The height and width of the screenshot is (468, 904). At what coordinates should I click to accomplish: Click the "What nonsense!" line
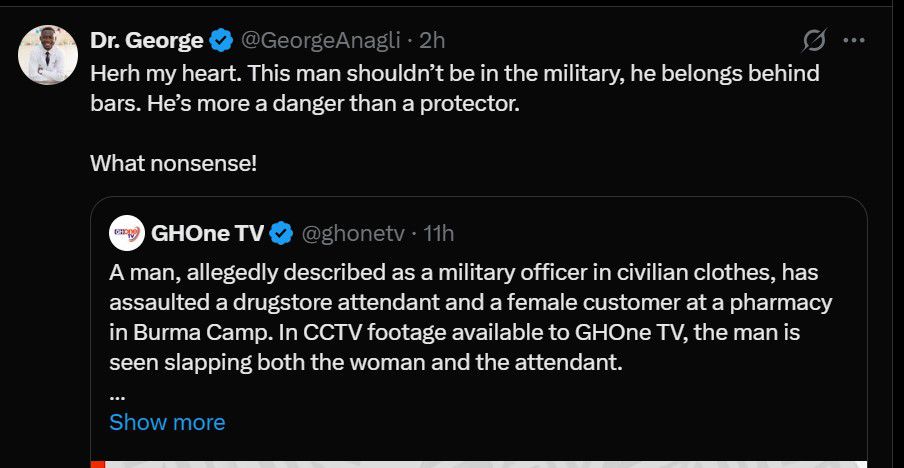[173, 162]
